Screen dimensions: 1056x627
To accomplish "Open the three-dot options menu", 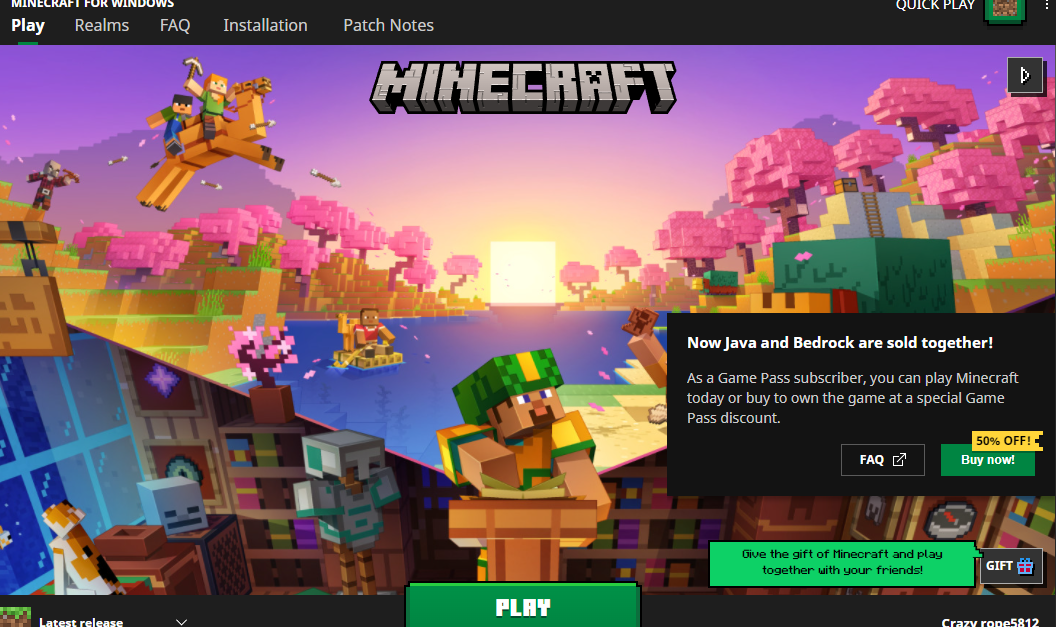I will point(1046,5).
